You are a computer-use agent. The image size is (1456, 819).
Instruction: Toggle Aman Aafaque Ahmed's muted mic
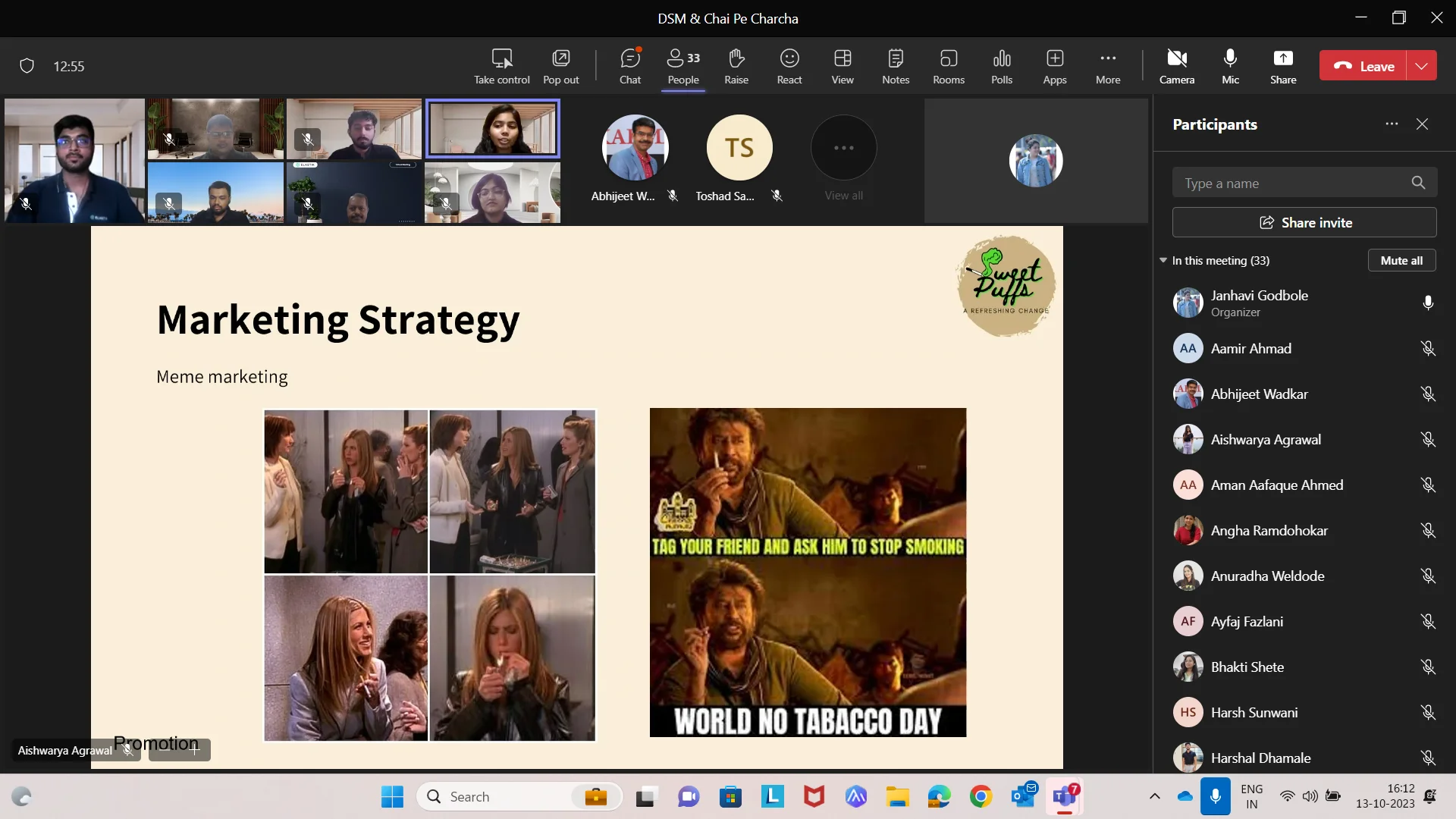[1428, 485]
